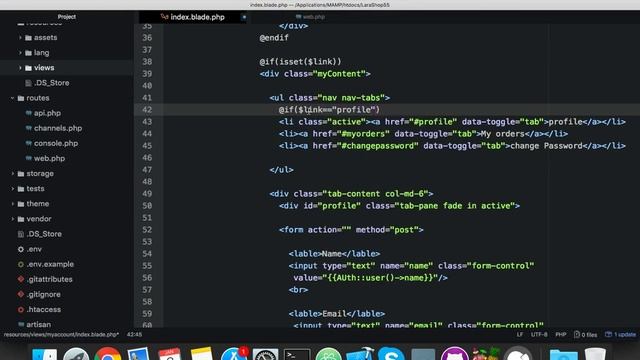The width and height of the screenshot is (640, 360).
Task: Click the @endif directive on line 36
Action: click(274, 38)
